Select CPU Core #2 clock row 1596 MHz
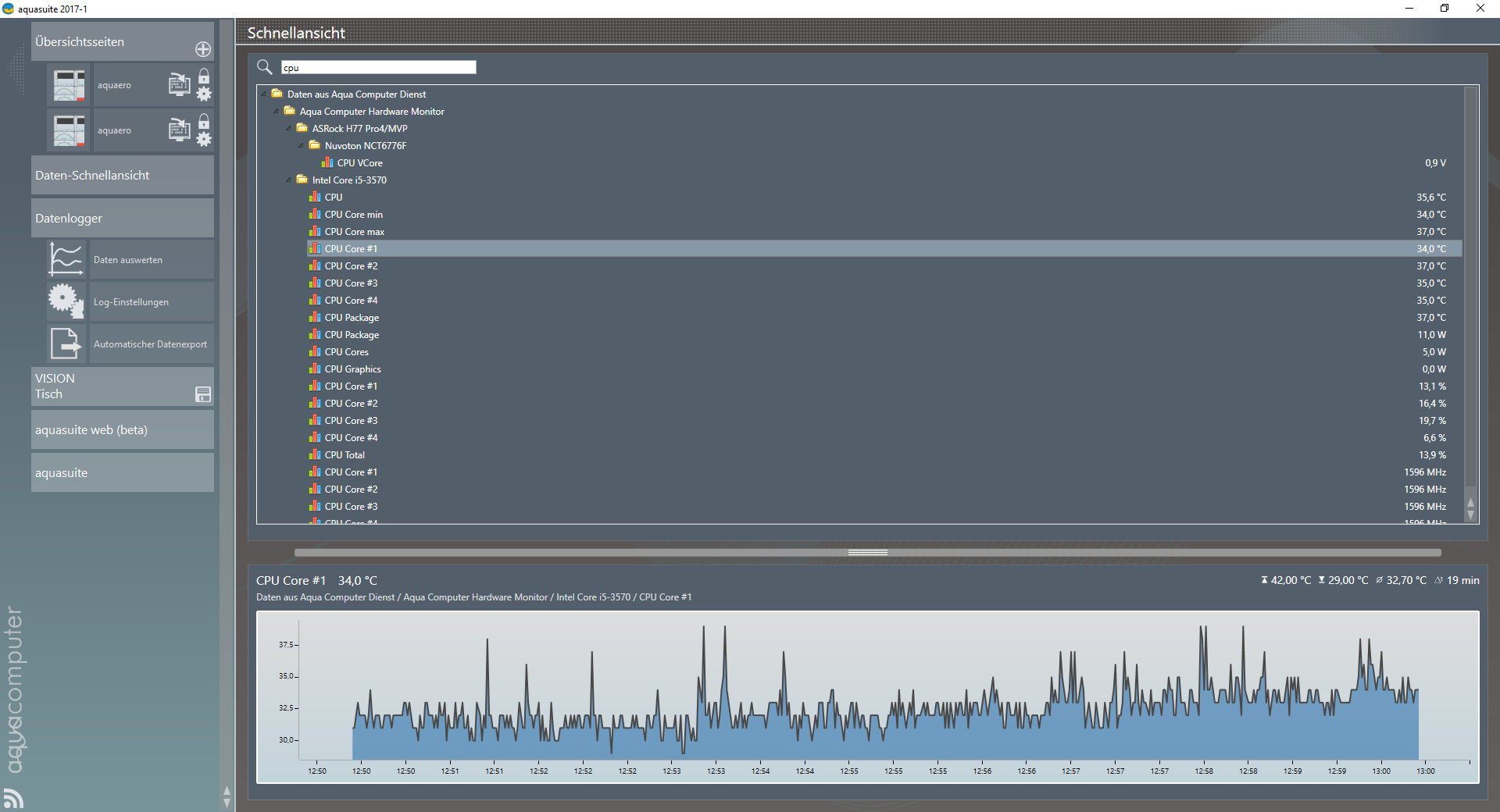Screen dimensions: 1500x812 pyautogui.click(x=884, y=490)
